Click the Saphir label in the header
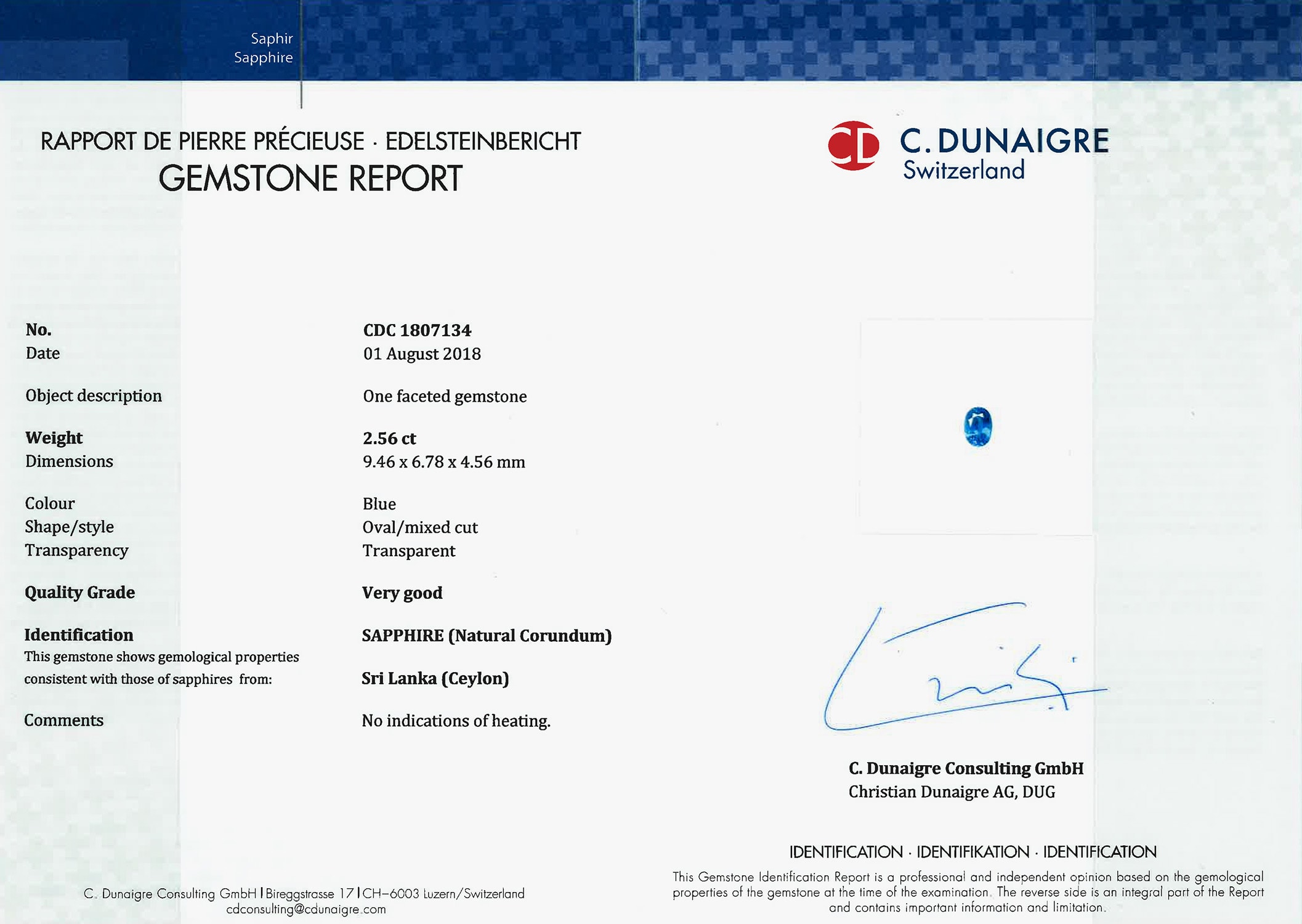This screenshot has width=1302, height=924. click(272, 38)
